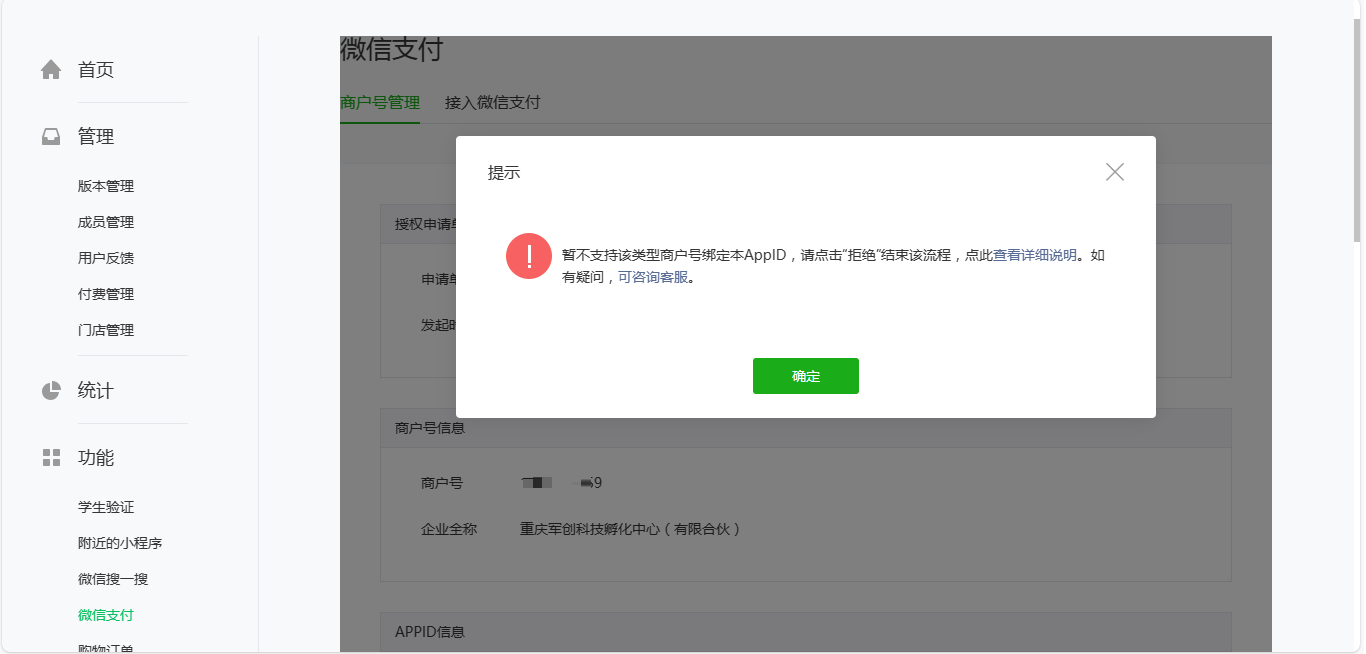This screenshot has width=1366, height=654.
Task: Open 成员管理 in the sidebar
Action: [106, 222]
